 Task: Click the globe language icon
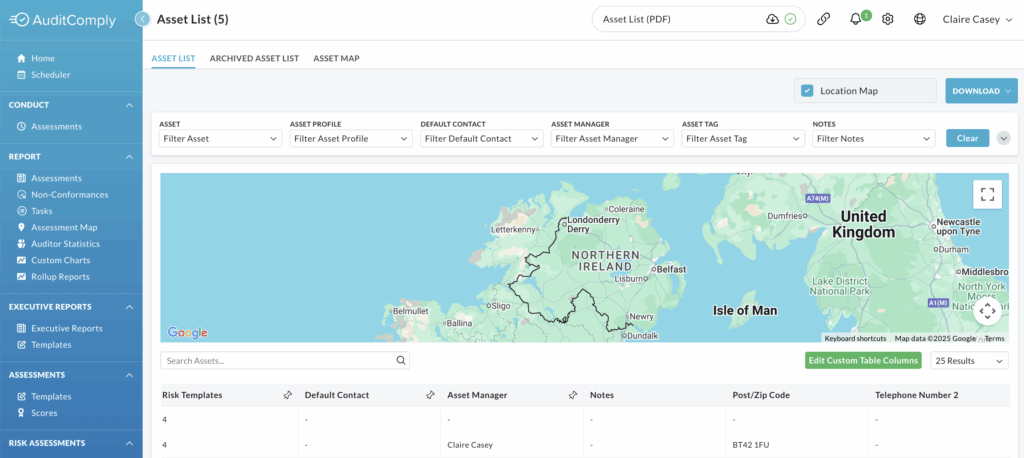coord(919,19)
